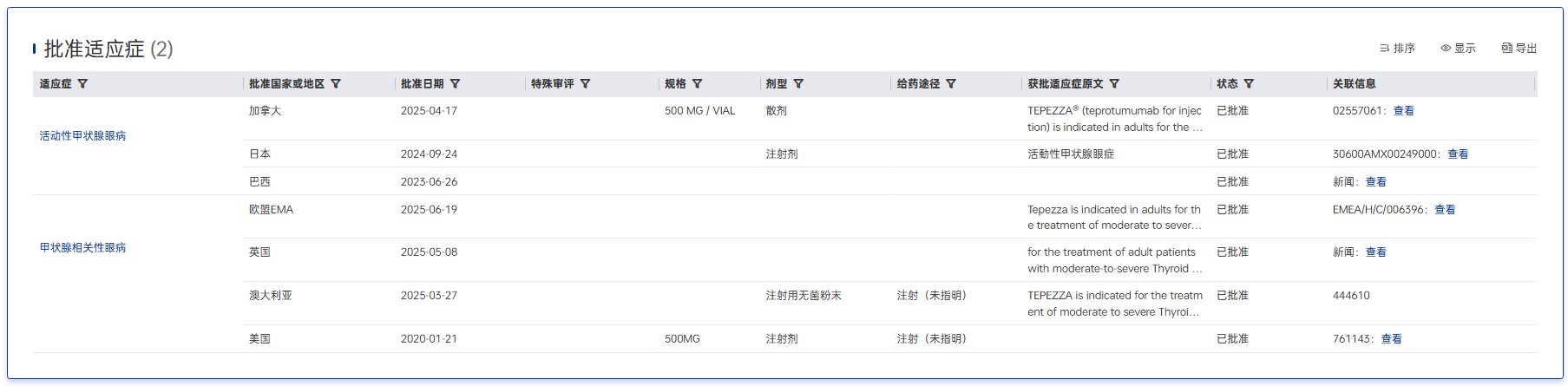Click 注射（未指明） in the 澳大利亚 row
This screenshot has width=1568, height=386.
pos(931,296)
